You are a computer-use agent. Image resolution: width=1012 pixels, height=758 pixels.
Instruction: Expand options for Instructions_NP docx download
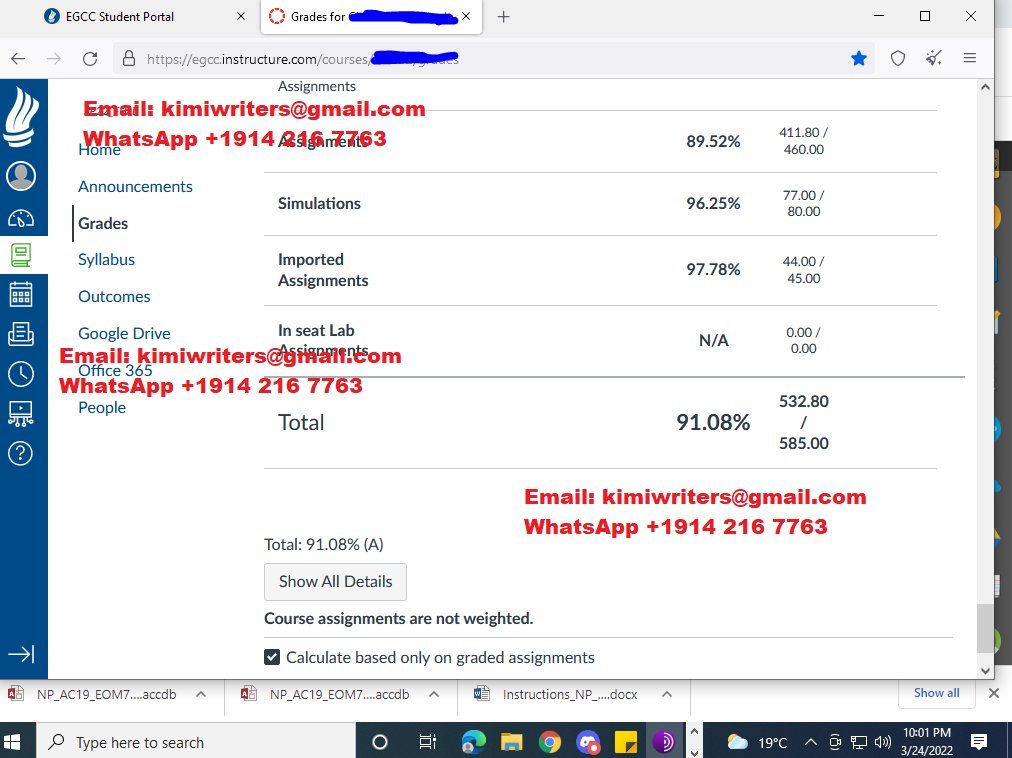click(667, 694)
